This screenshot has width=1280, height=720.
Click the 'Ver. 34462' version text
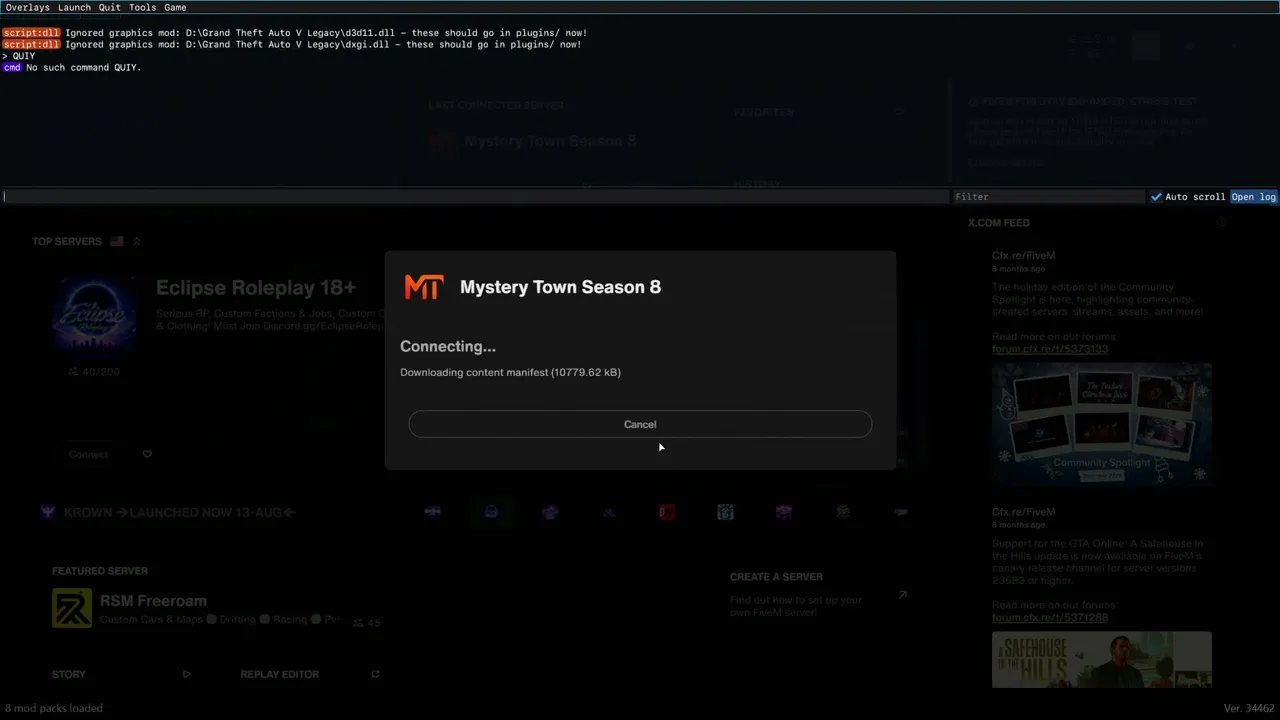point(1249,708)
